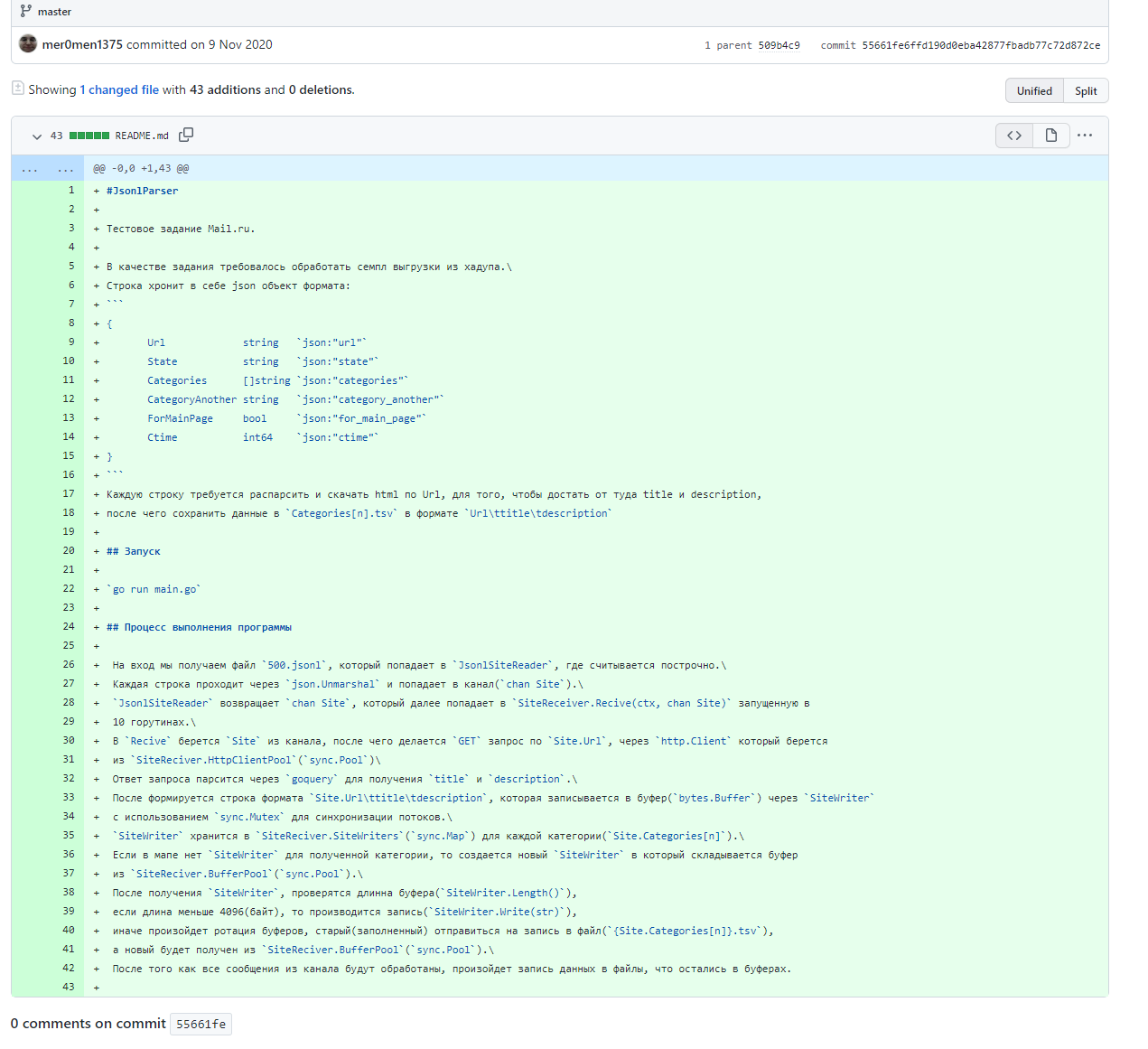Open the 1 changed file link
Screen dimensions: 1148x1049
tap(119, 89)
